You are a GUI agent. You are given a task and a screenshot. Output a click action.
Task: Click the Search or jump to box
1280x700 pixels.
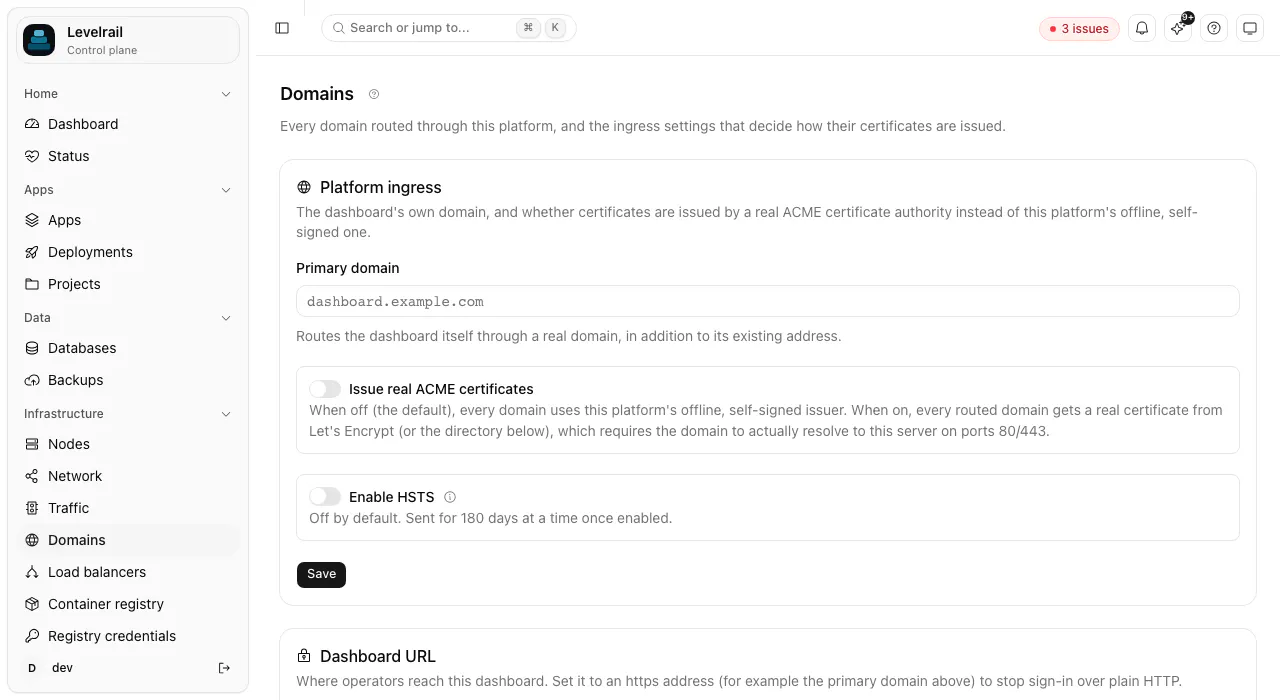(x=449, y=28)
